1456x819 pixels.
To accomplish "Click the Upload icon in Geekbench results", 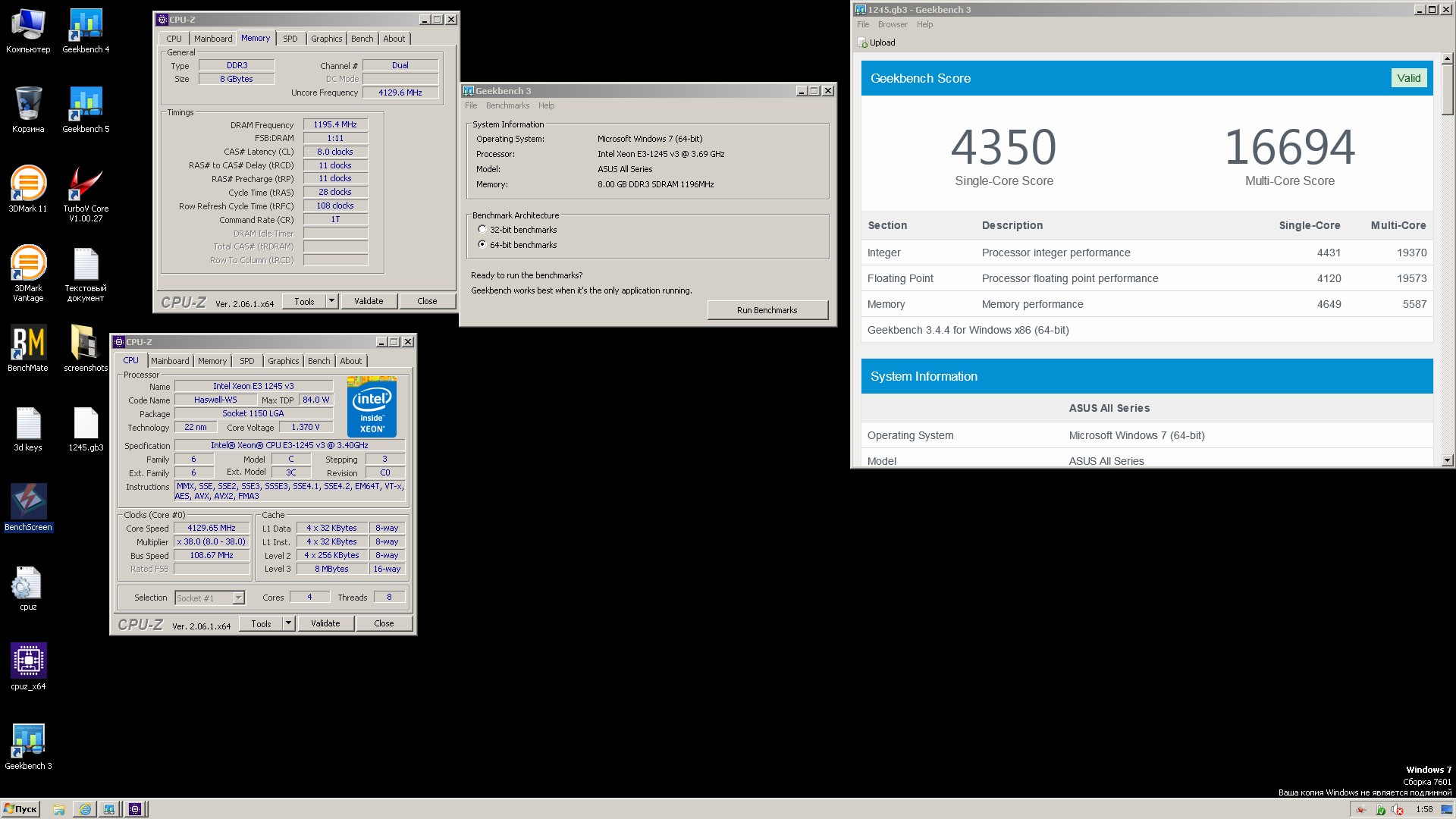I will 862,42.
